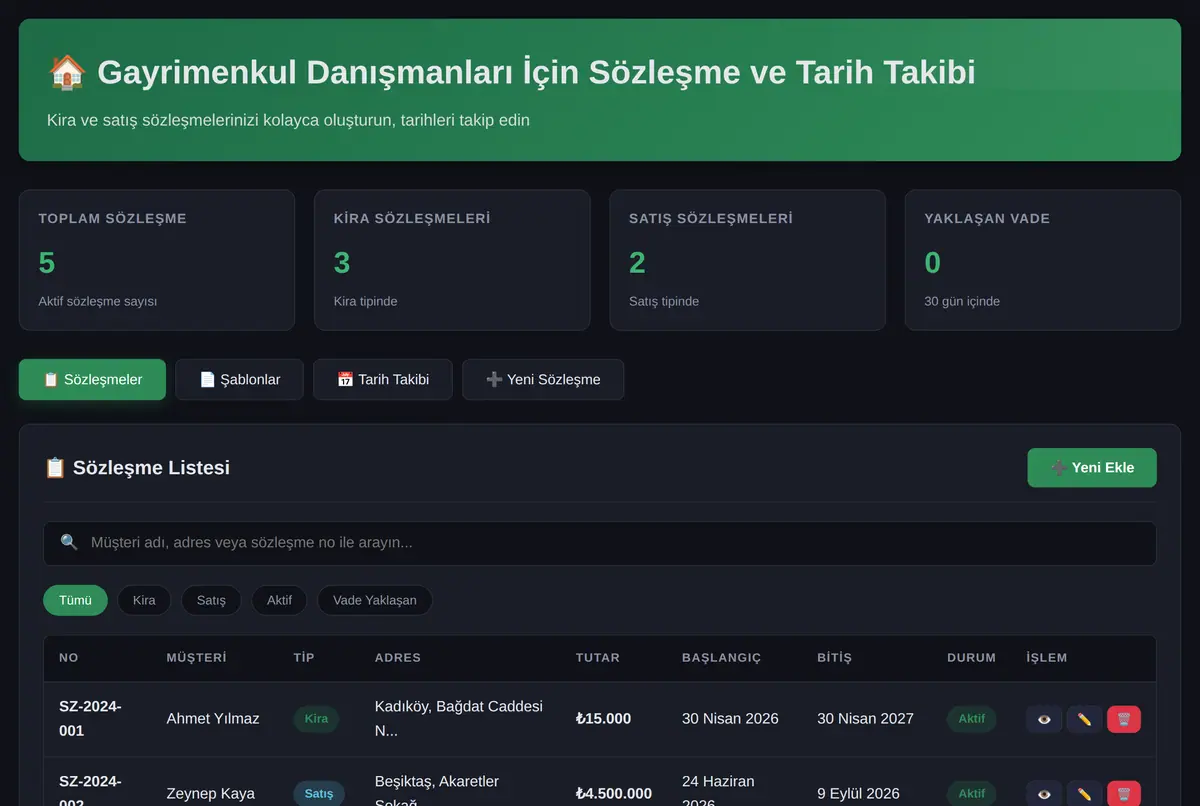
Task: Click the TUTAR column header
Action: (x=598, y=658)
